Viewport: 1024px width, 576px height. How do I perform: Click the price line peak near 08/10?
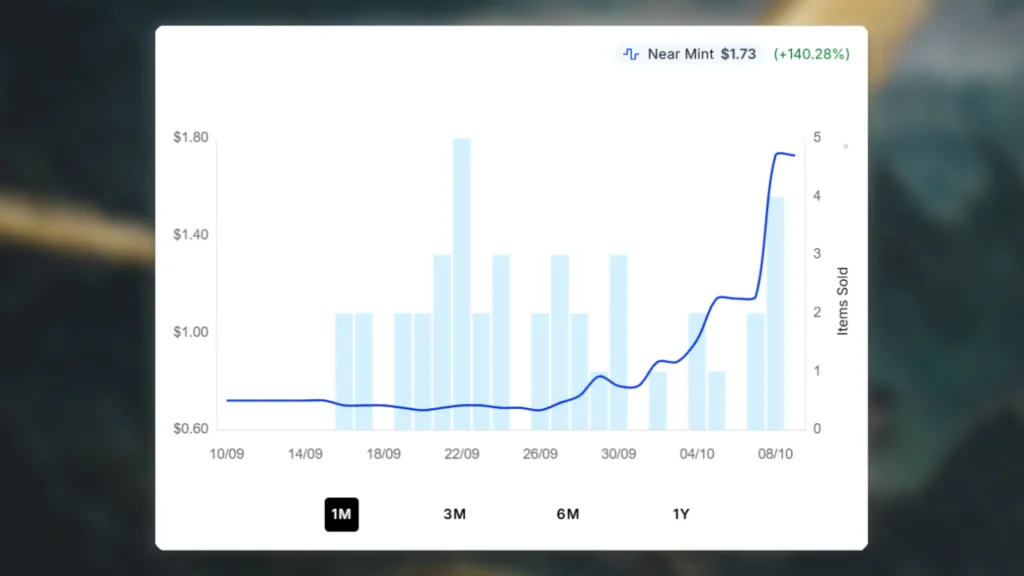779,153
